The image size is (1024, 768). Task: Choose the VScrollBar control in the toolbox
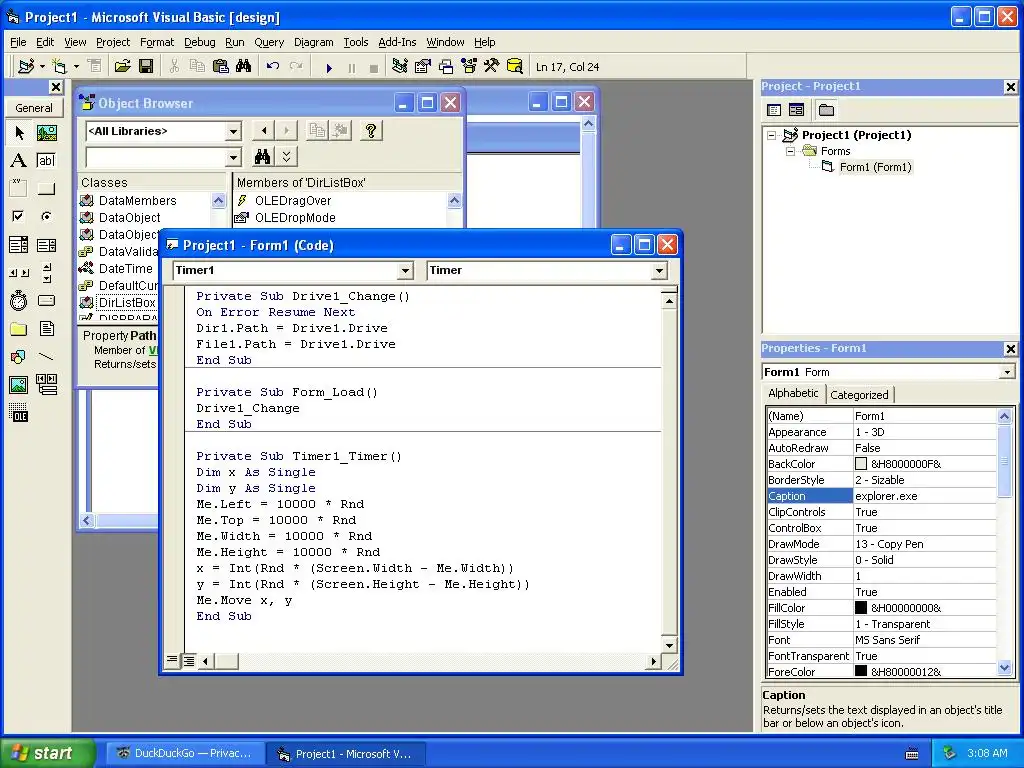pos(46,272)
